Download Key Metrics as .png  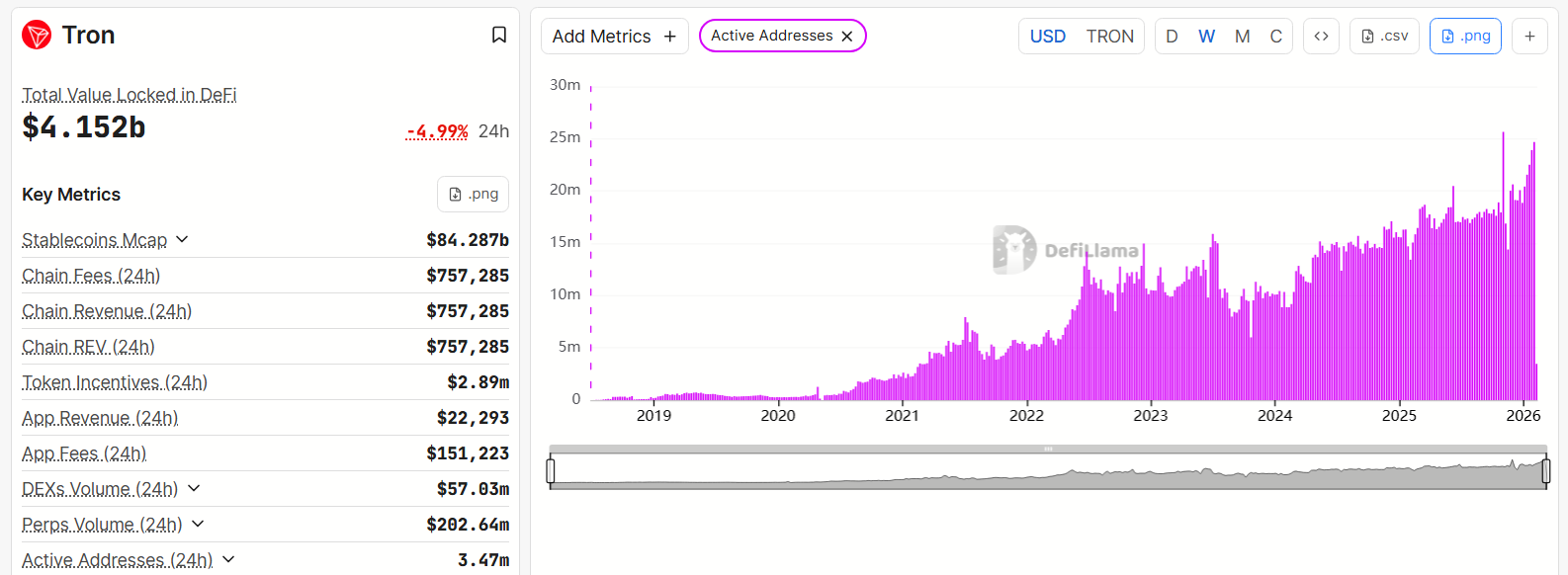(x=473, y=195)
